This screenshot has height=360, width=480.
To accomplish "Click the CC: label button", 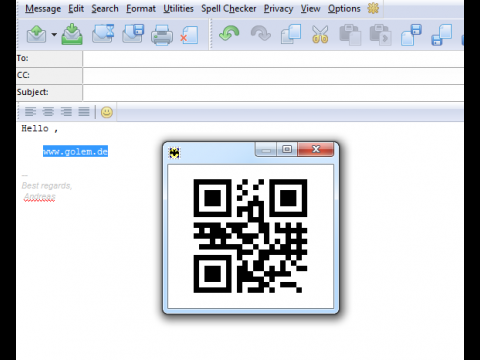I will [x=49, y=76].
